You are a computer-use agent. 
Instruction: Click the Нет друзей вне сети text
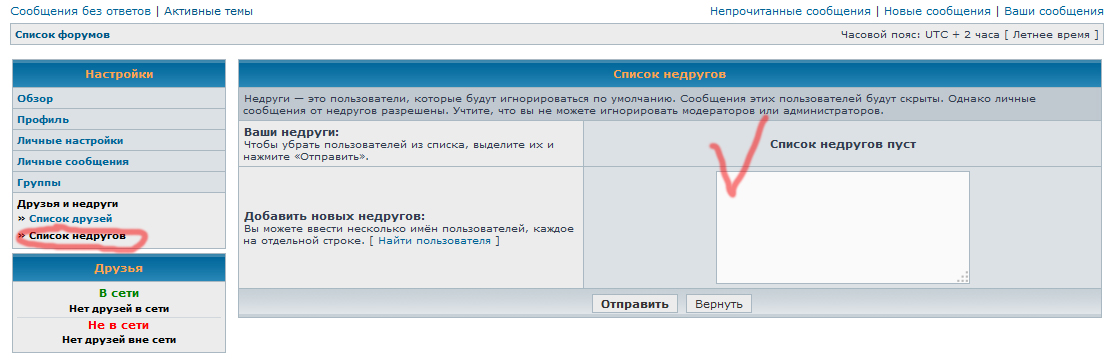click(119, 339)
